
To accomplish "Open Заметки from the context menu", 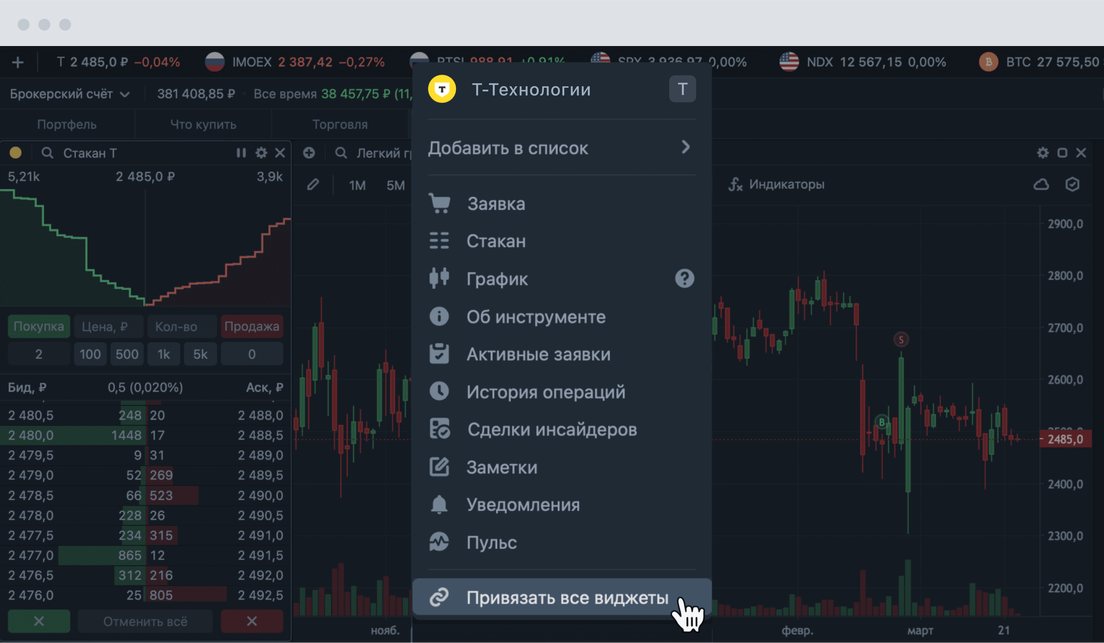I will click(561, 467).
